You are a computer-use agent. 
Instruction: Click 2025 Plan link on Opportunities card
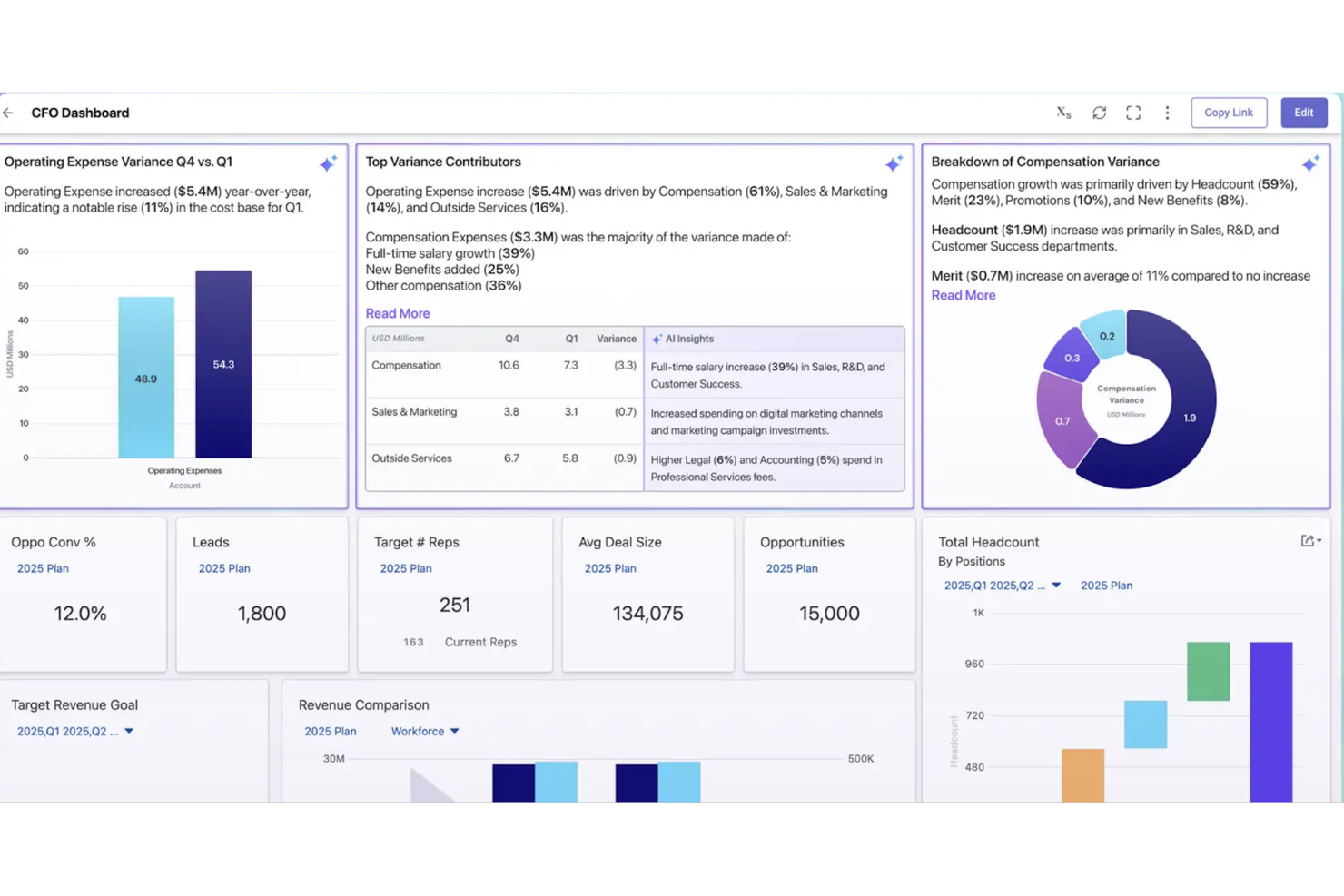click(792, 568)
